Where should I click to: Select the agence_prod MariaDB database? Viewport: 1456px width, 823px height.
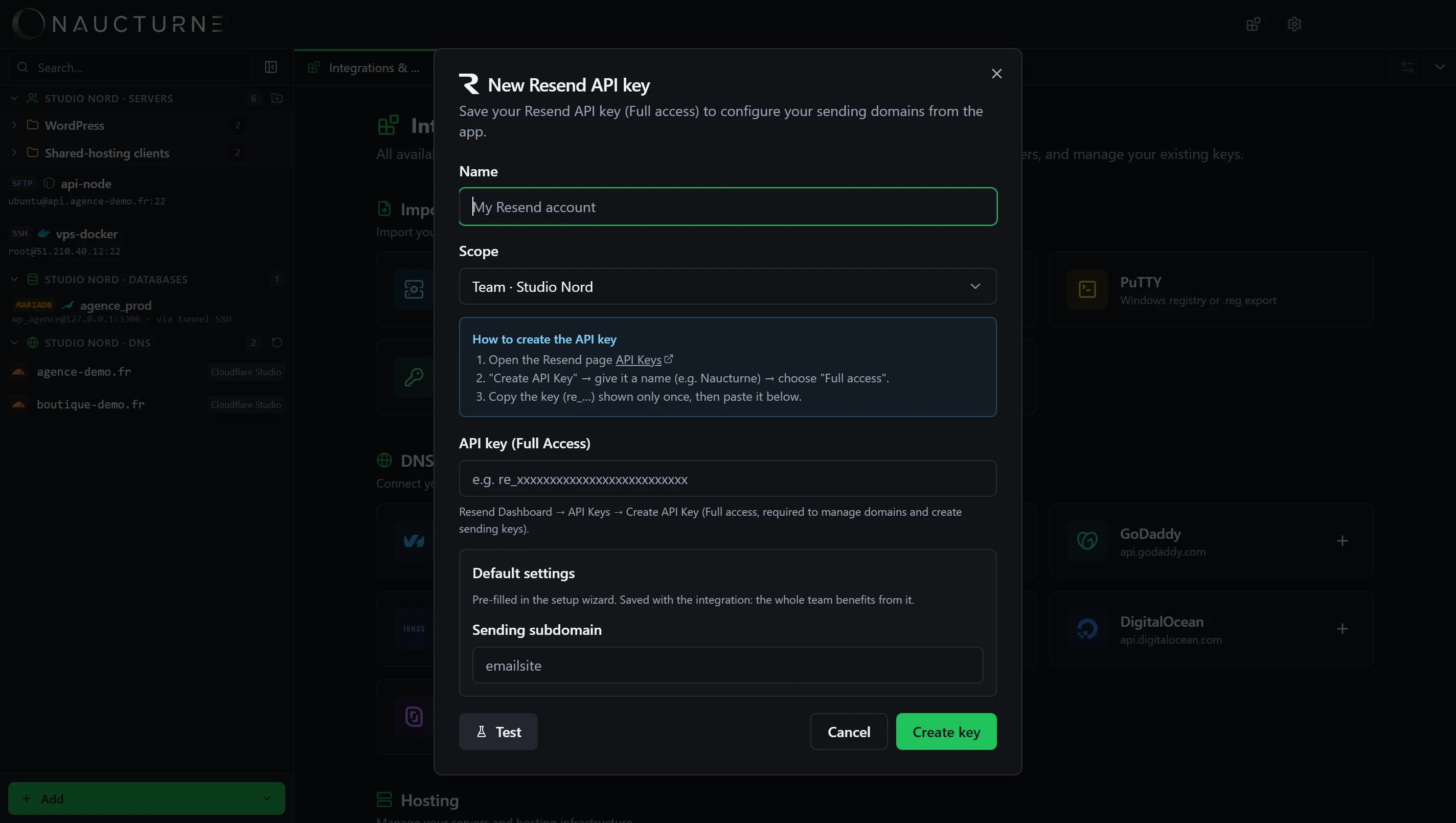click(x=146, y=311)
